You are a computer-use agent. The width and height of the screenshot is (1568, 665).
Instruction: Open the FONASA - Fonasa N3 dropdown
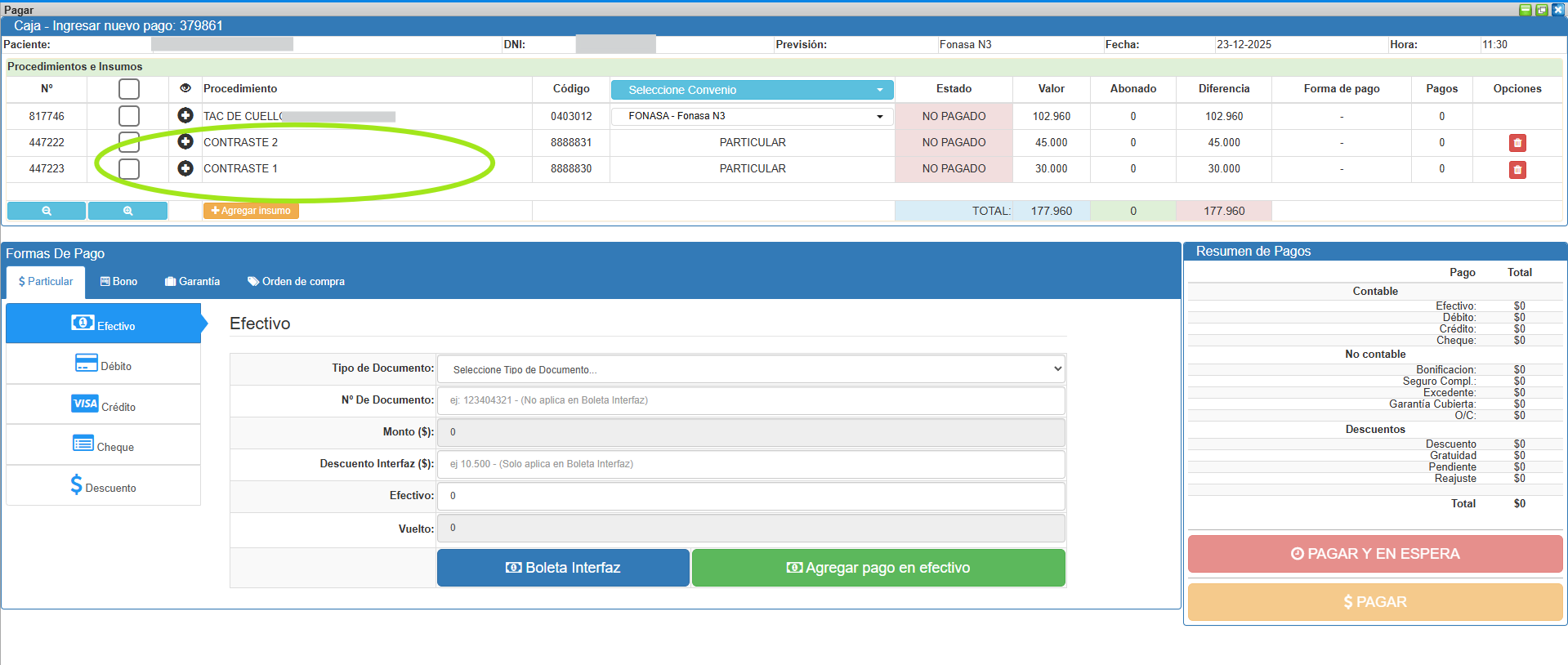(x=752, y=116)
